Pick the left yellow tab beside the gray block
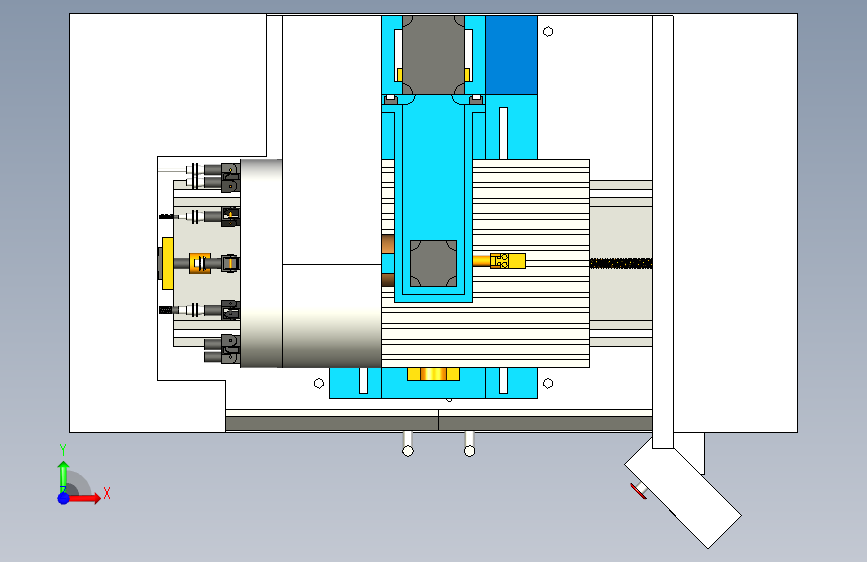867x562 pixels. point(399,75)
